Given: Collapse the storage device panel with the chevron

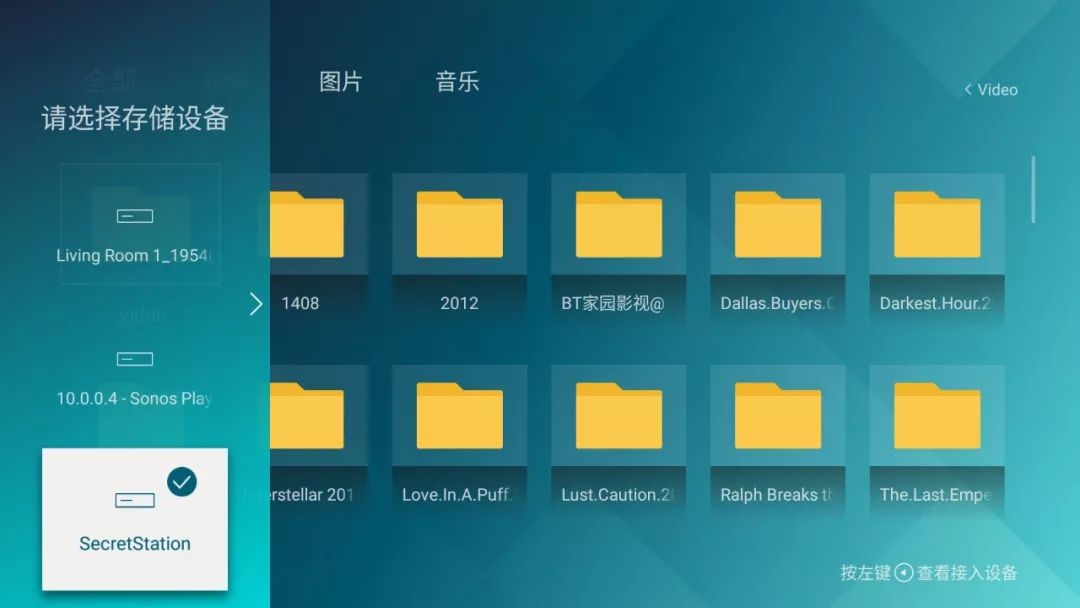Looking at the screenshot, I should [256, 304].
